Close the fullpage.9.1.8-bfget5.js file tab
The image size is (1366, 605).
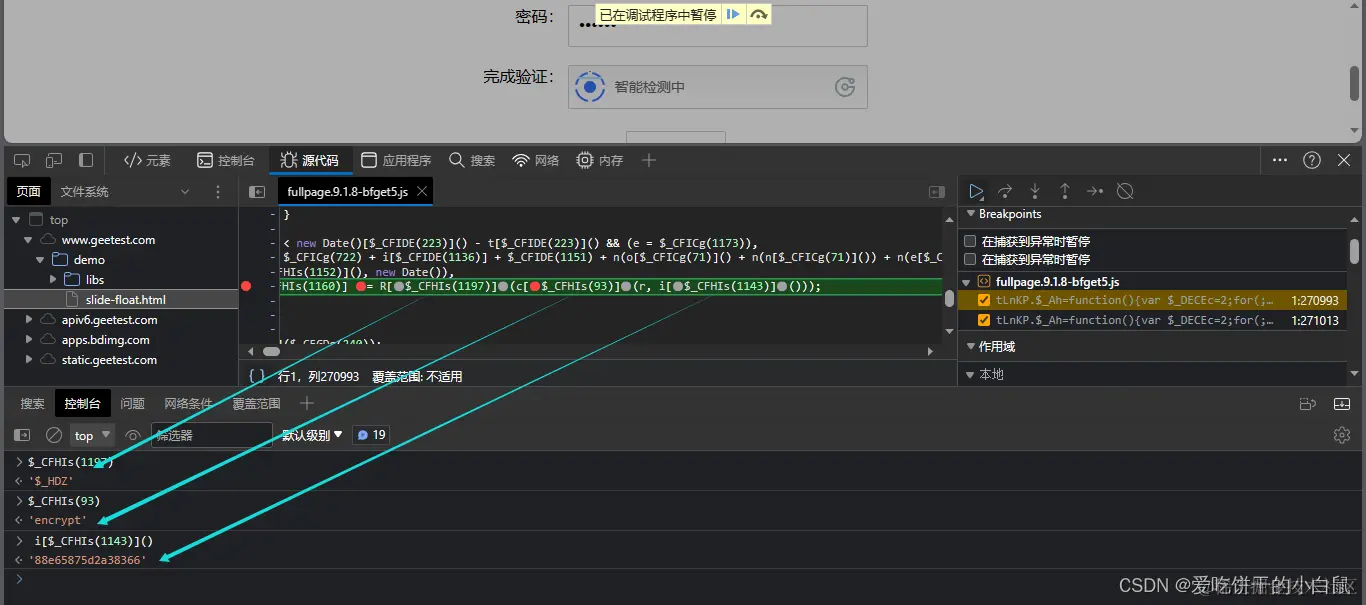point(422,191)
